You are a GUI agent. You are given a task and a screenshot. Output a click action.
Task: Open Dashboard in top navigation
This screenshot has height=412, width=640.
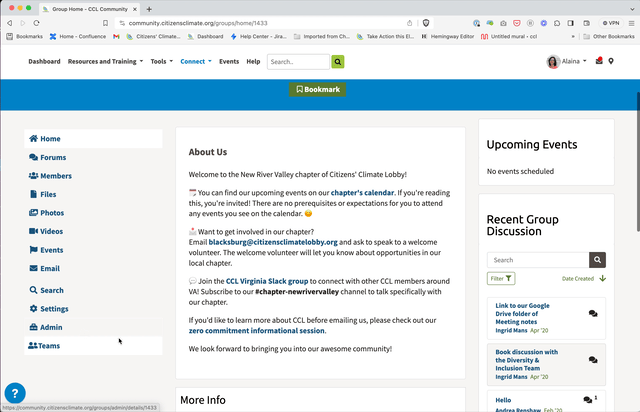coord(44,61)
